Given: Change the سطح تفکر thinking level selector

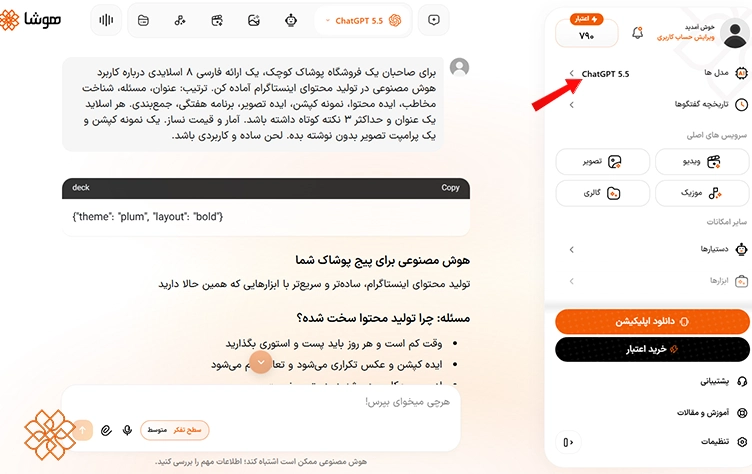Looking at the screenshot, I should tap(175, 430).
